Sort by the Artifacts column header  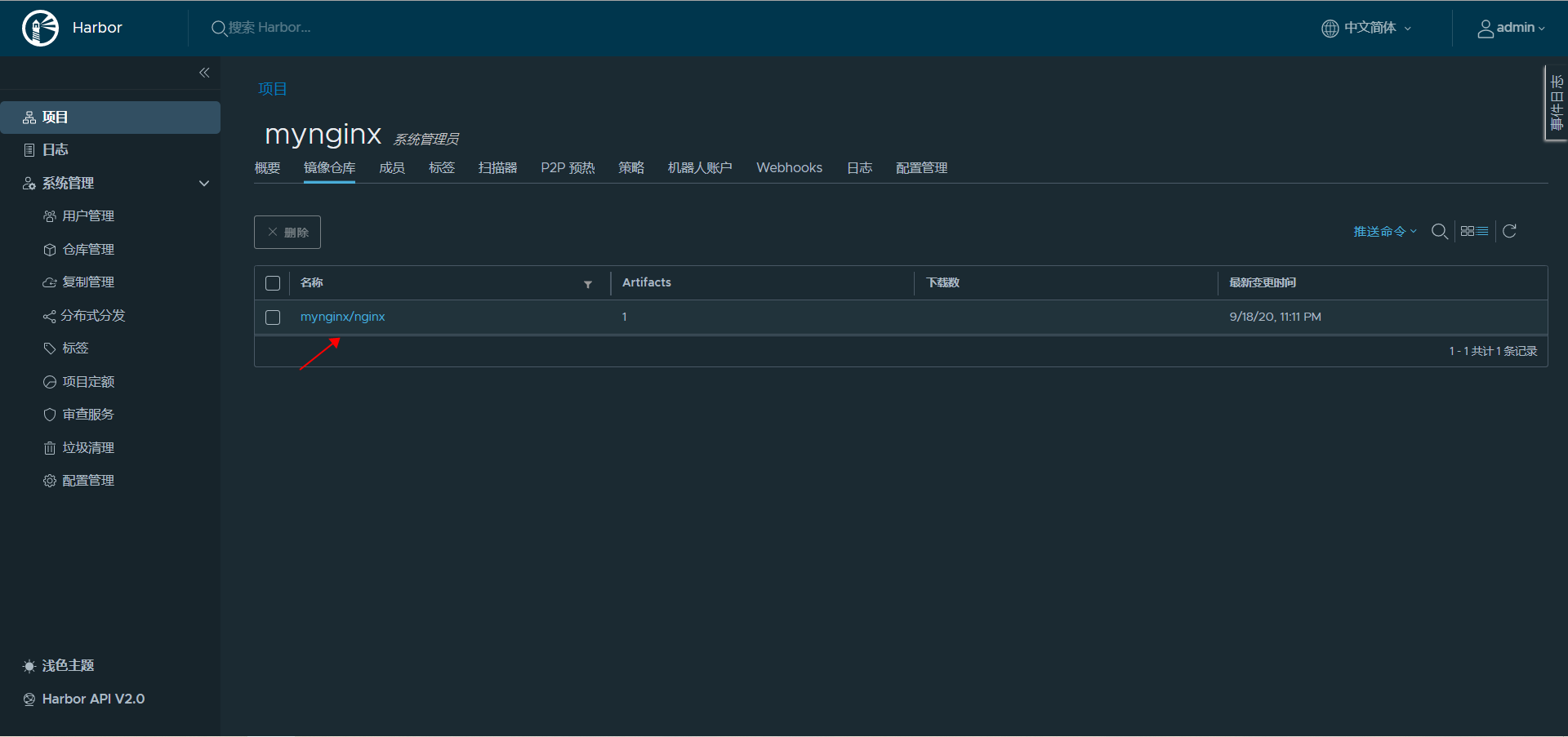pyautogui.click(x=647, y=282)
